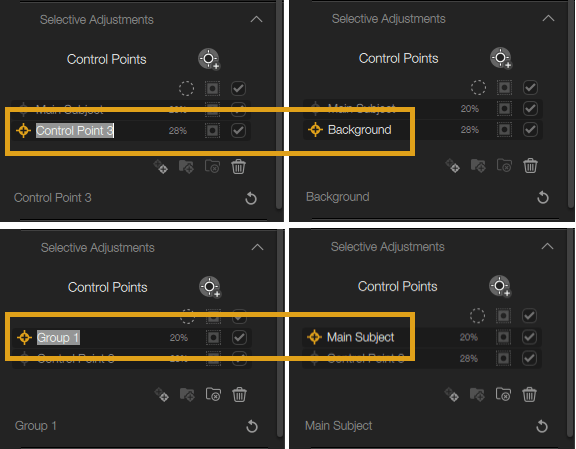Collapse Selective Adjustments above Control Point 3 panel
The width and height of the screenshot is (576, 449).
(x=256, y=19)
